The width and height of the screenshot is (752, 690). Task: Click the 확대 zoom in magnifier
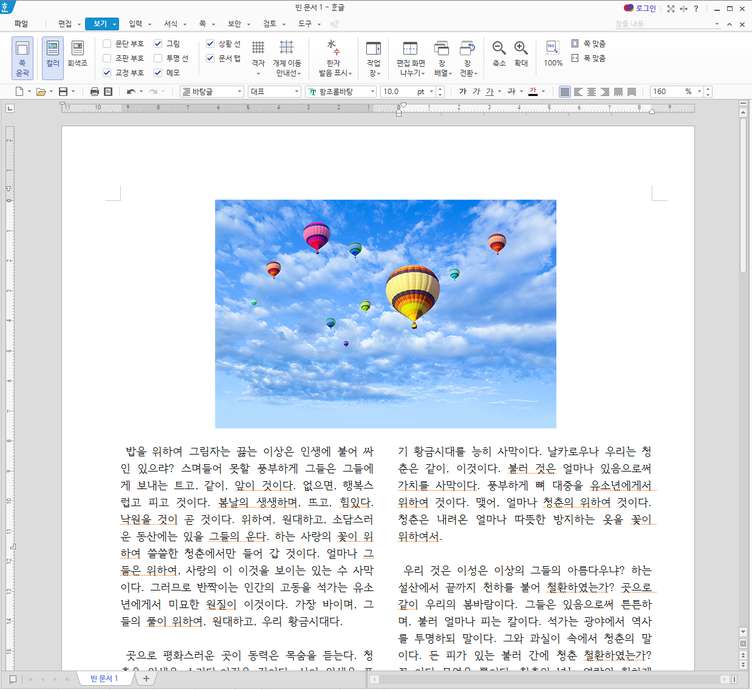point(521,54)
